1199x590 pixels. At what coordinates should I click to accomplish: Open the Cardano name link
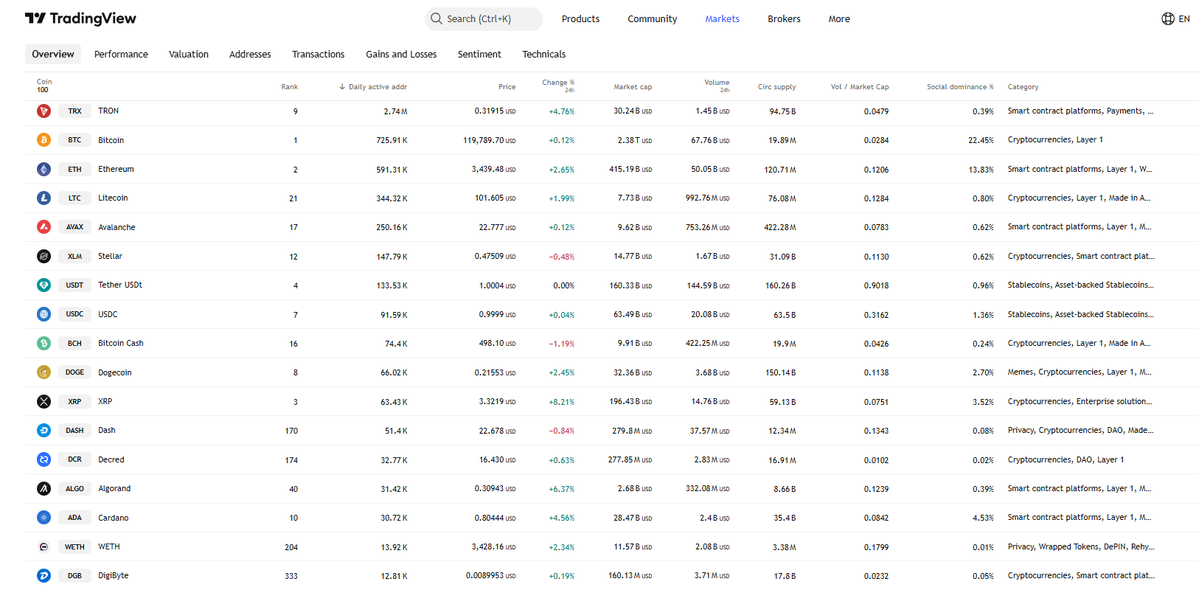pos(114,517)
